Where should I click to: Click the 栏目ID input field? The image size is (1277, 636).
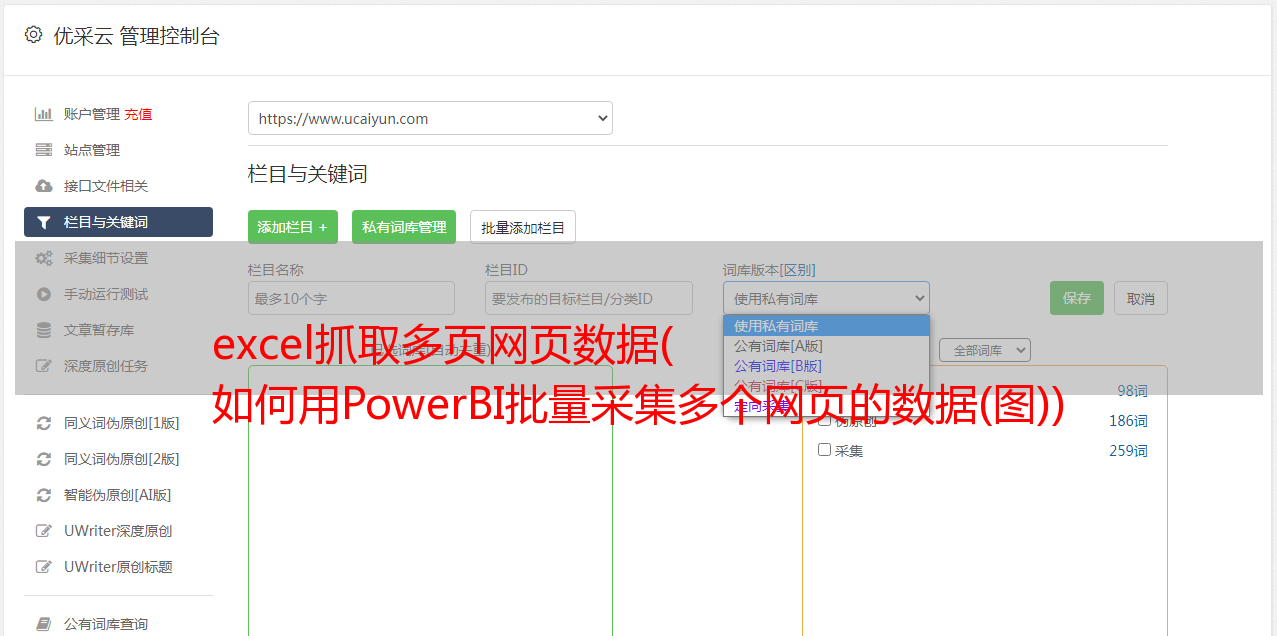[589, 298]
